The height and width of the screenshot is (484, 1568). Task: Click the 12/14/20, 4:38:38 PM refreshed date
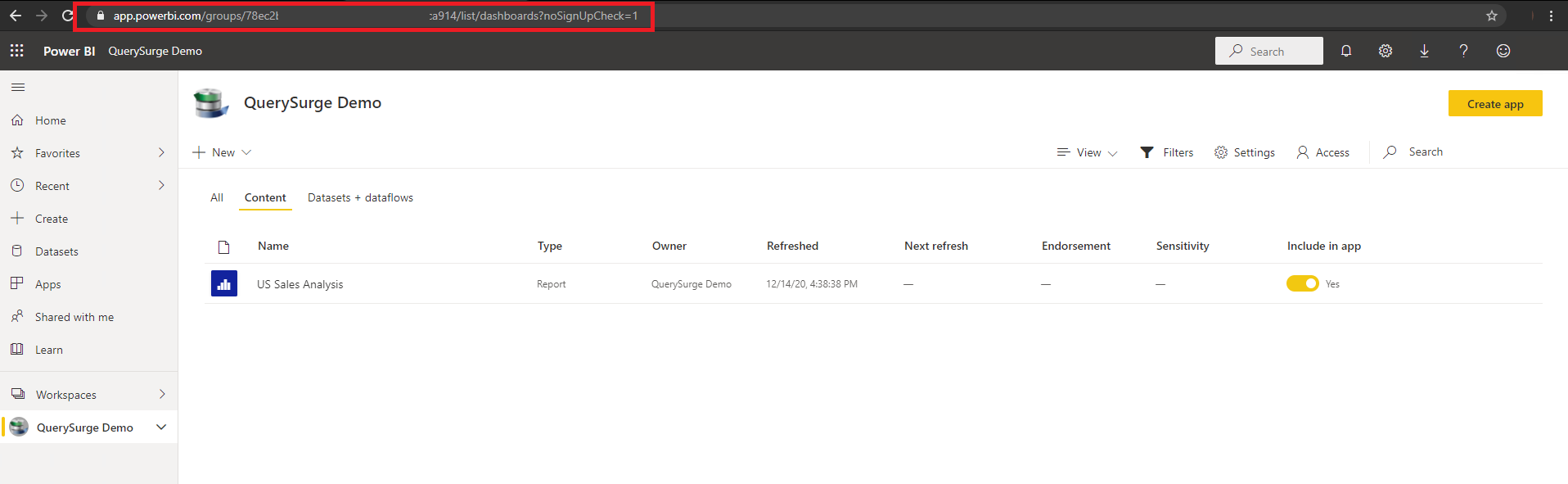click(x=812, y=284)
